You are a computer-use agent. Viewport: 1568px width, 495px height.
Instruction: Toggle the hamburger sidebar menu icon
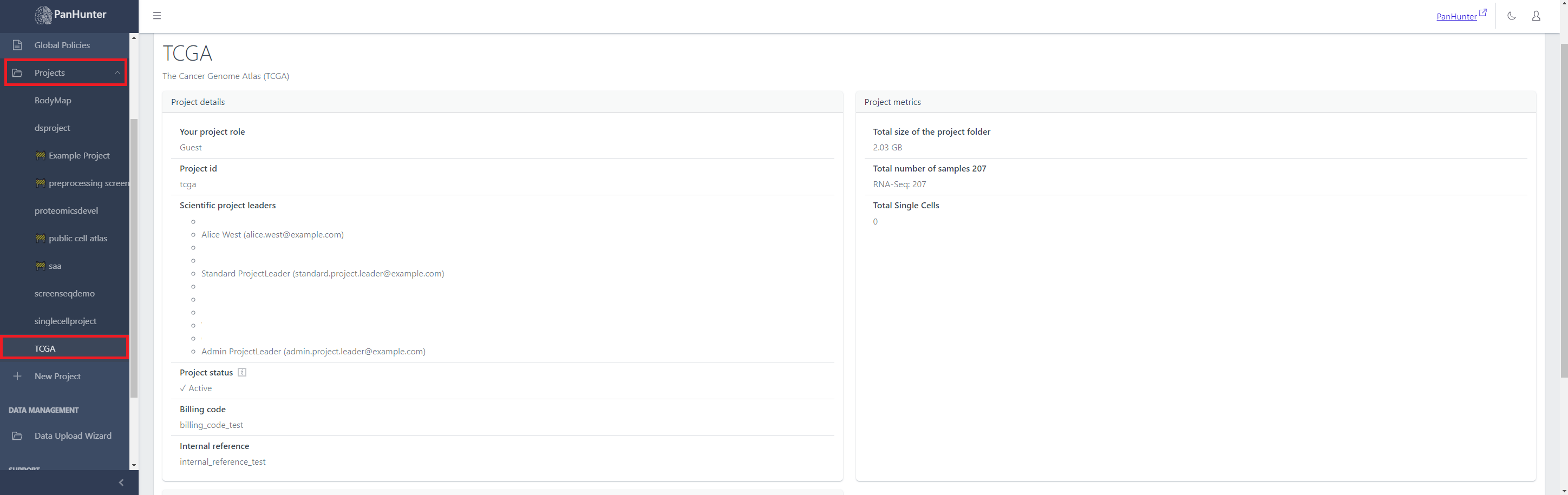coord(157,16)
